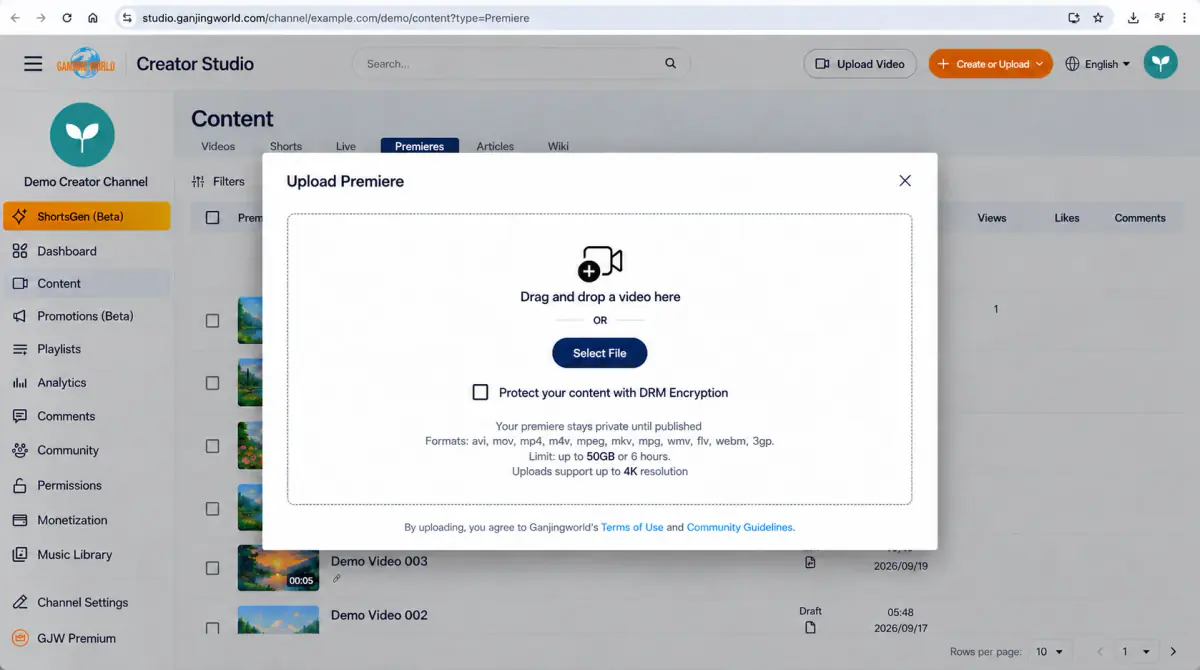This screenshot has width=1200, height=670.
Task: Click the video camera upload icon in the dialog
Action: click(600, 264)
